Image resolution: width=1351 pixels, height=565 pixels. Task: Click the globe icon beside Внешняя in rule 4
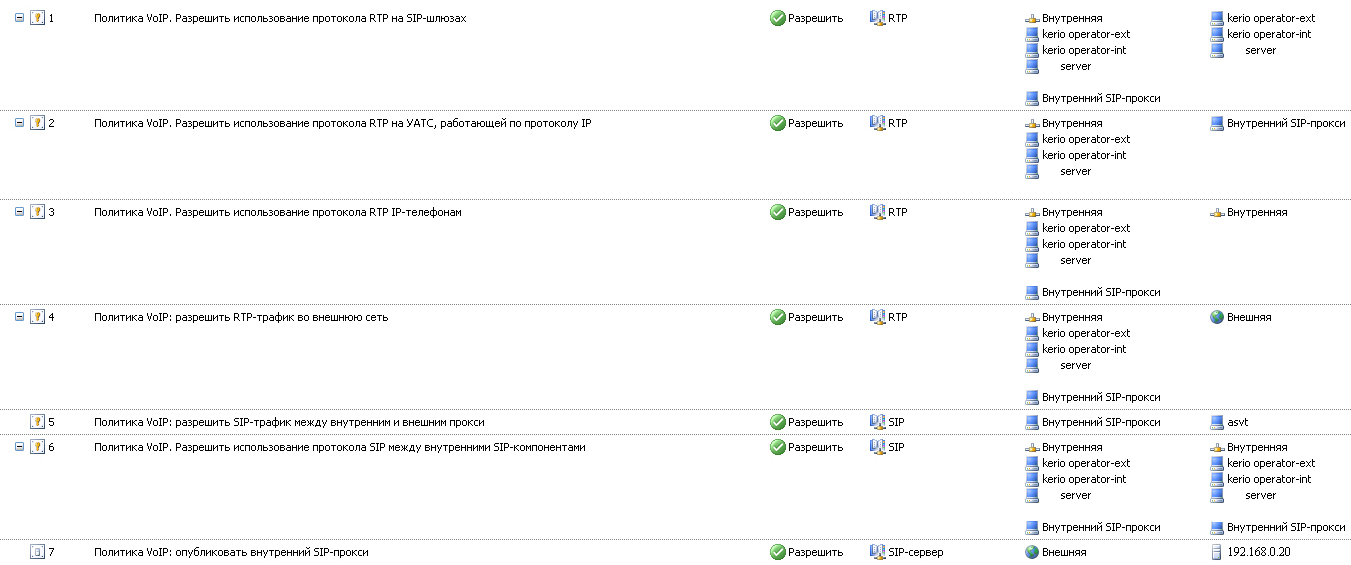tap(1217, 317)
